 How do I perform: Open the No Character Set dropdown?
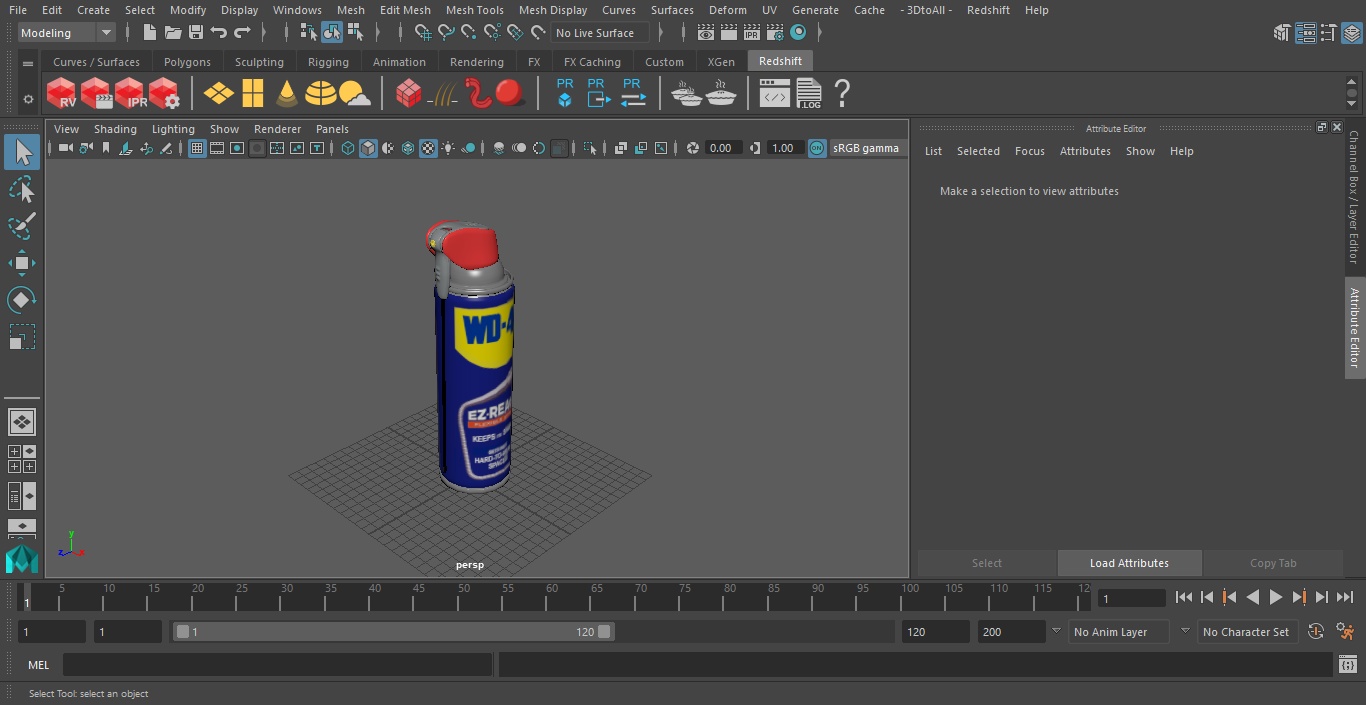point(1246,632)
